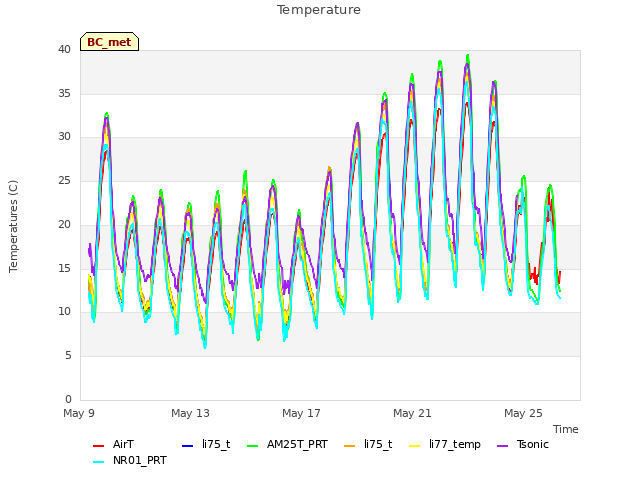The height and width of the screenshot is (480, 640).
Task: Toggle the AM25T_PRT legend entry
Action: (288, 444)
